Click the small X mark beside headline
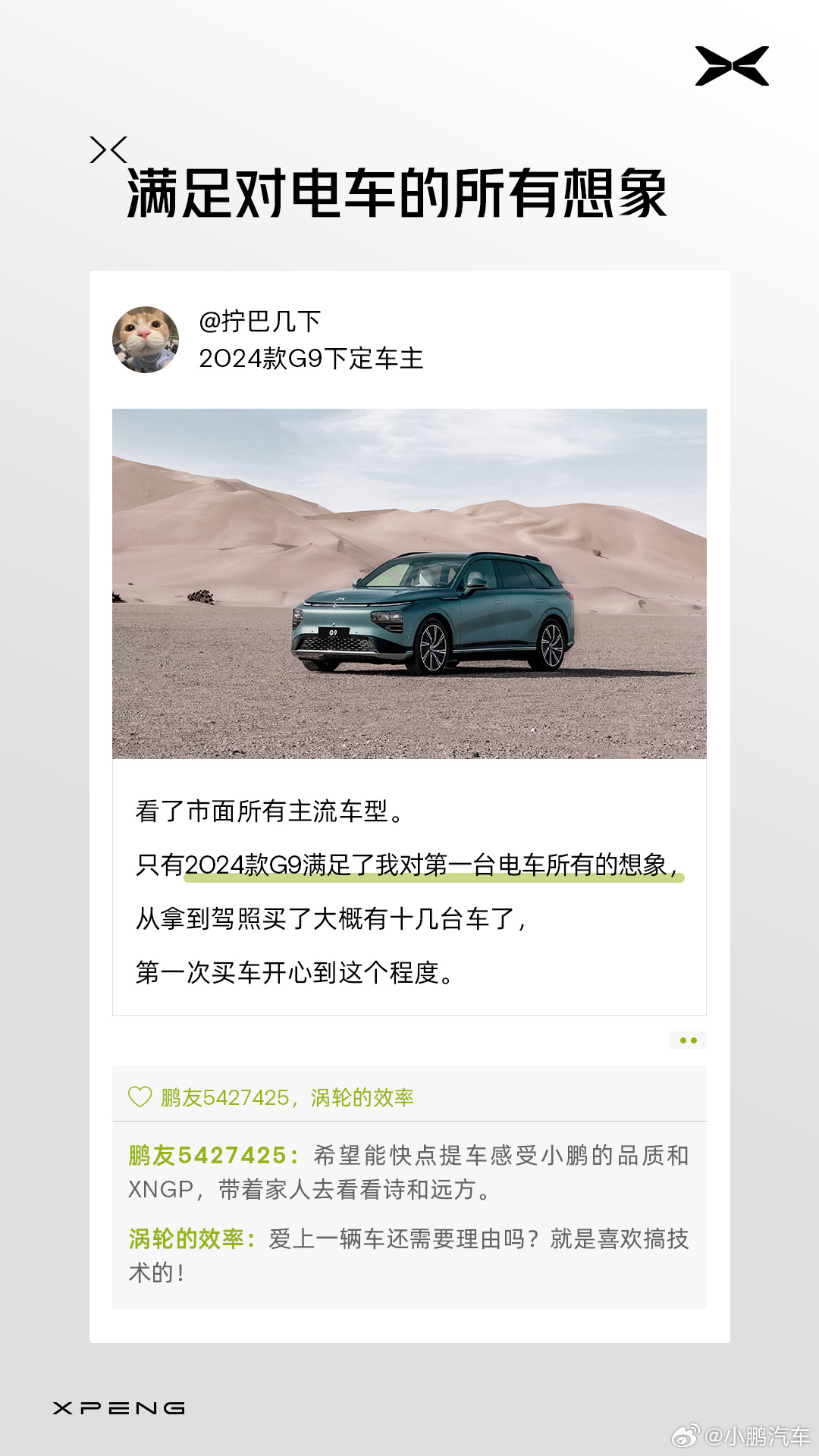Image resolution: width=819 pixels, height=1456 pixels. [x=108, y=150]
